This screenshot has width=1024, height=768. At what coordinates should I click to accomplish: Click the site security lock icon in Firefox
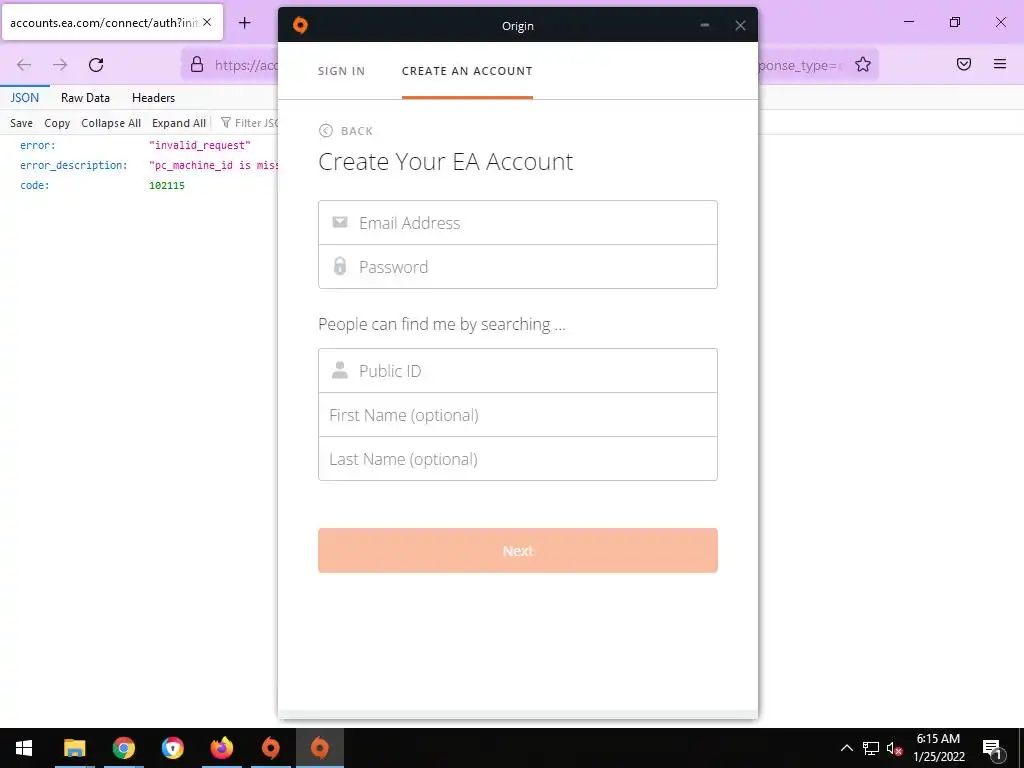click(197, 64)
